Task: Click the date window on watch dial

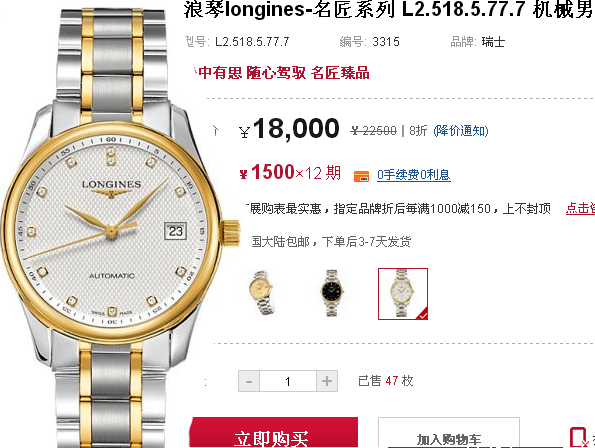Action: 175,231
